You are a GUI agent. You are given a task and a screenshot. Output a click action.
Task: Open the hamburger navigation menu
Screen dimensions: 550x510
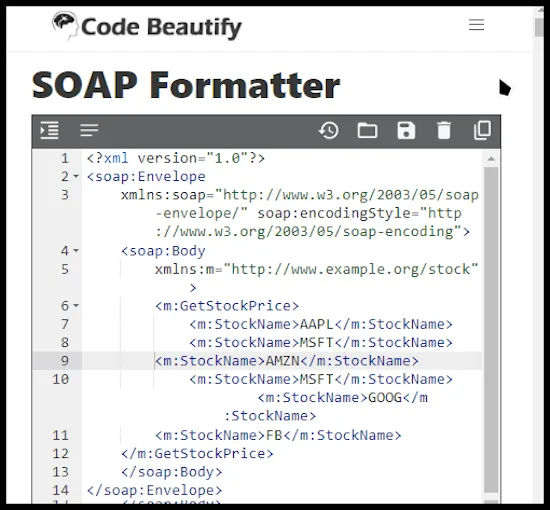point(476,25)
